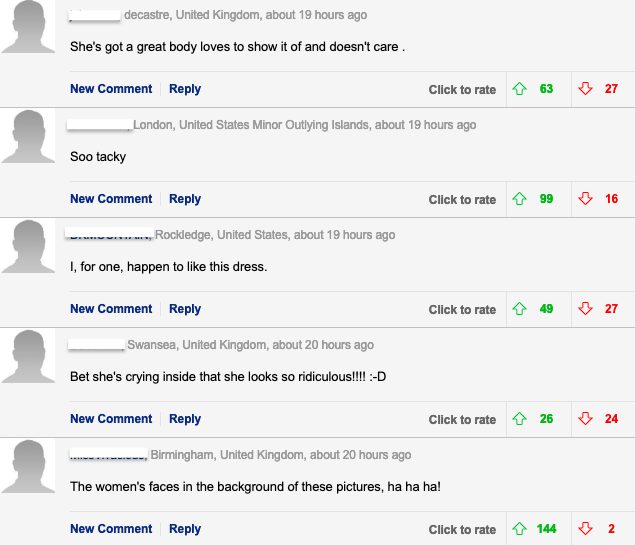The image size is (635, 545).
Task: Open avatar of the Birmingham commenter
Action: coord(29,466)
